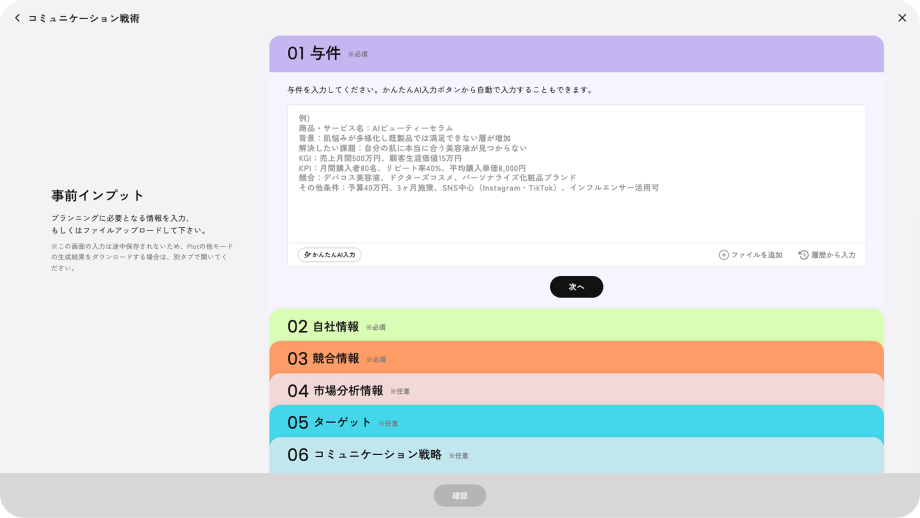
Task: Expand the 02 自社情報 section
Action: click(576, 326)
